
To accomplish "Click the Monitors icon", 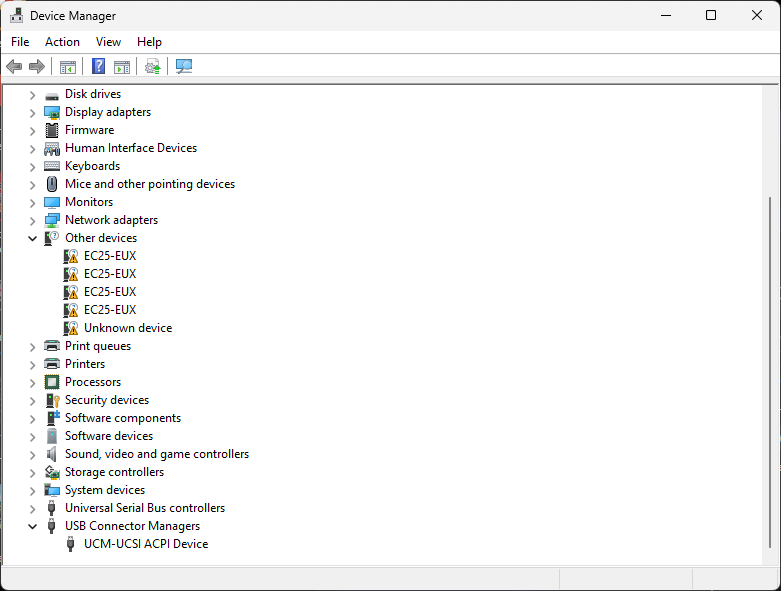I will point(52,202).
